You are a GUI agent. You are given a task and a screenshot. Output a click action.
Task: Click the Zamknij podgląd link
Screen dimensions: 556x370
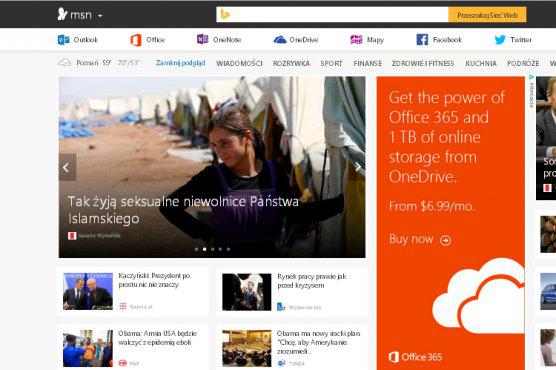click(180, 63)
